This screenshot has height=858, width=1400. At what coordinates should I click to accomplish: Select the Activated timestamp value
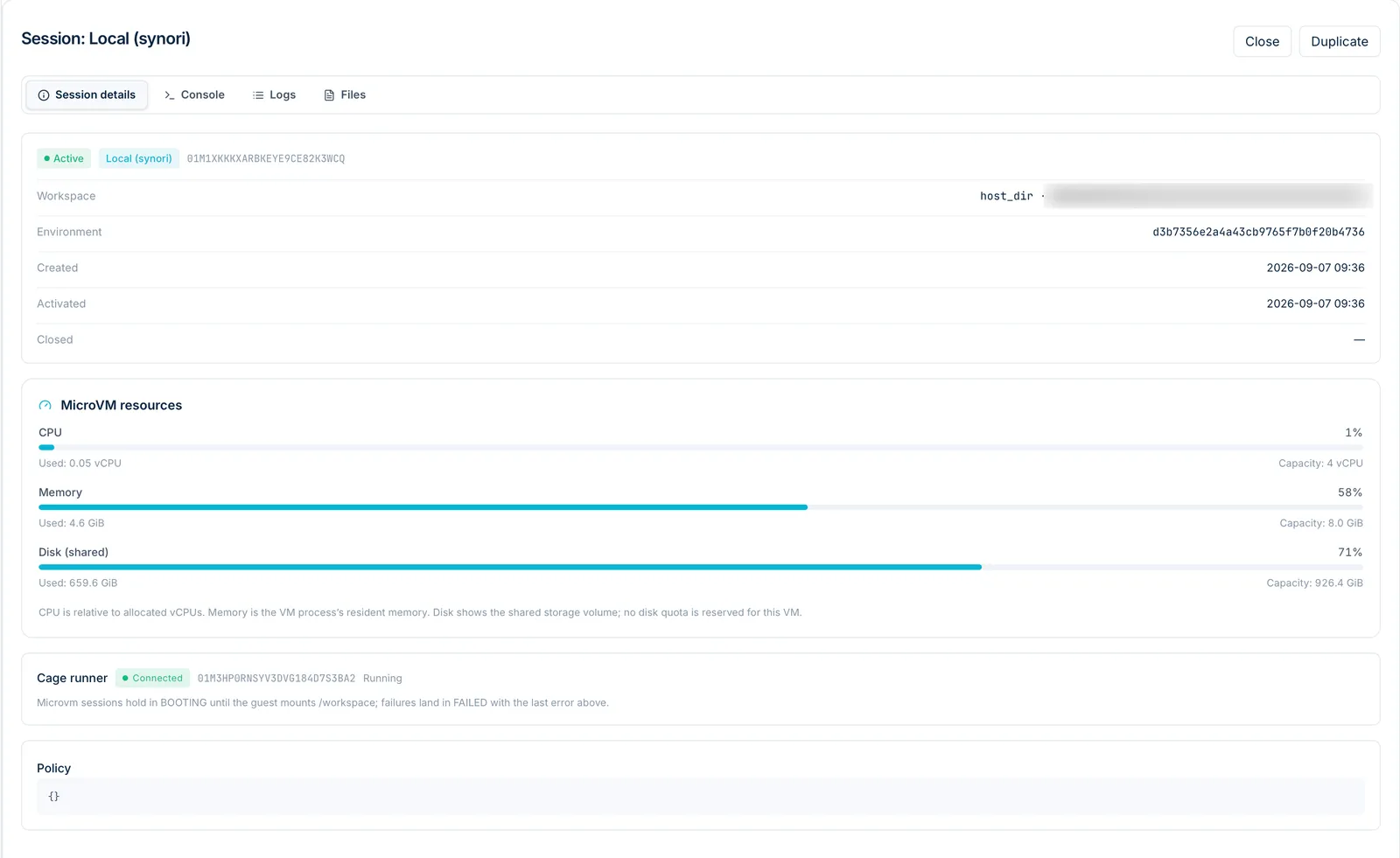(x=1315, y=303)
